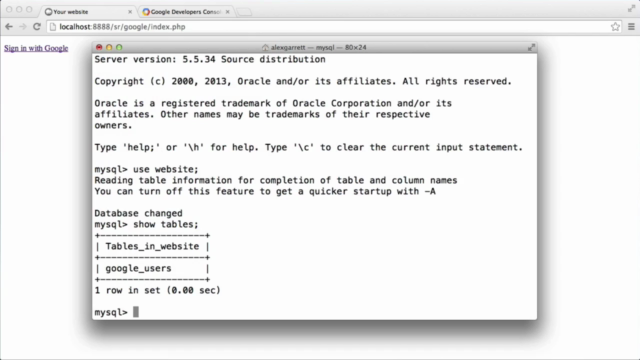Click terminal yellow minimize button

point(109,47)
